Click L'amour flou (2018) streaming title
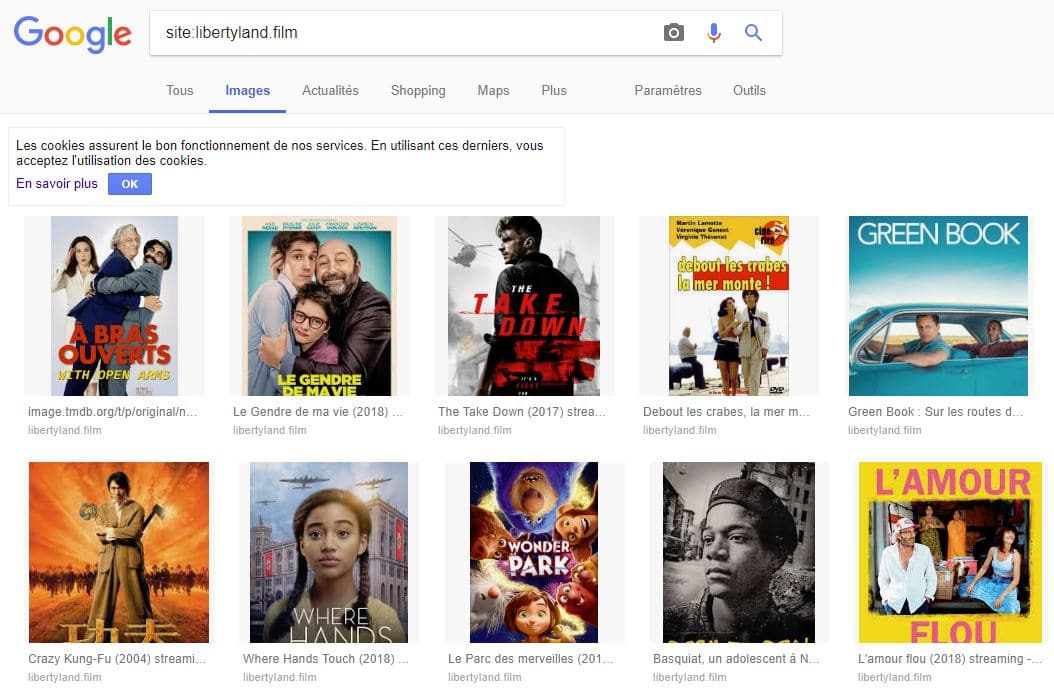This screenshot has width=1054, height=690. click(950, 658)
